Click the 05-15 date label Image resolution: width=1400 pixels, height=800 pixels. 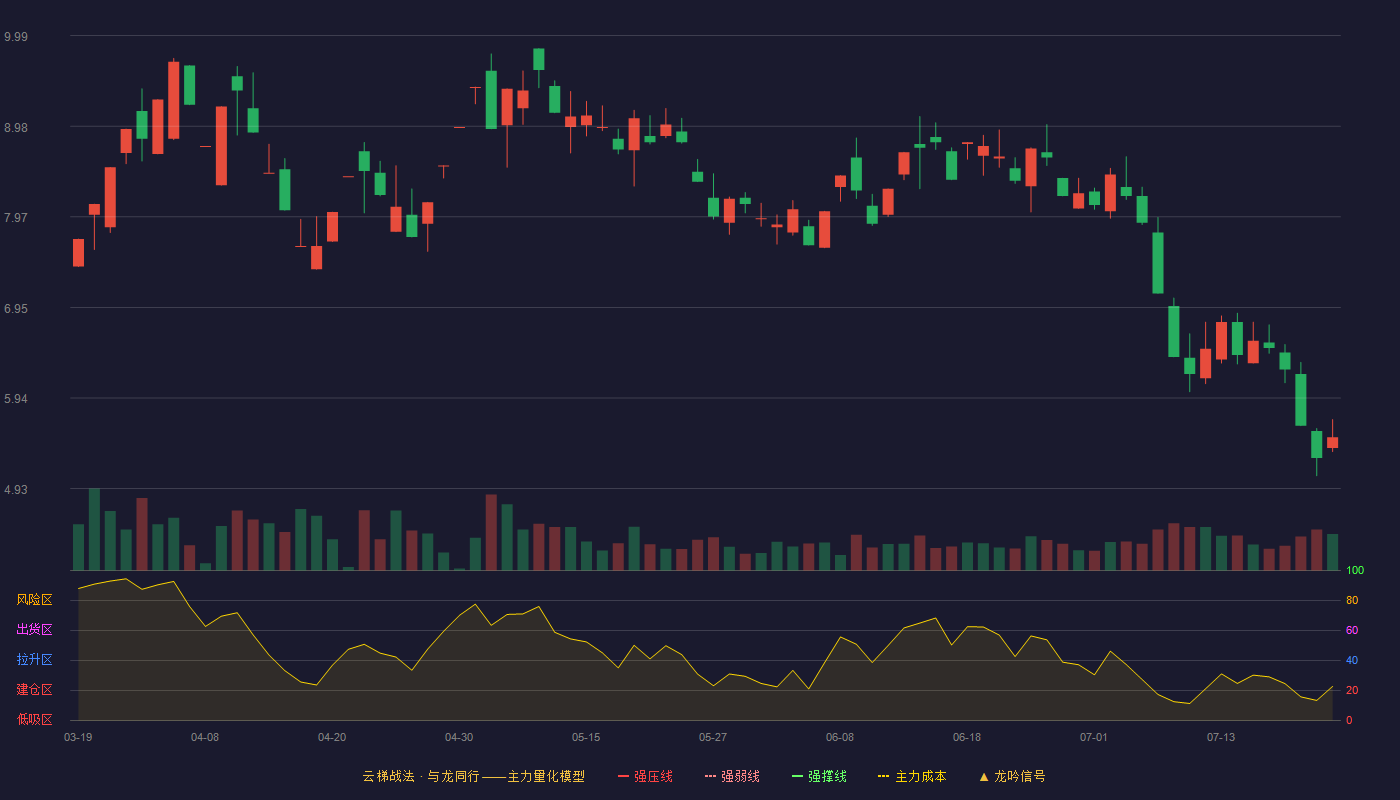point(586,737)
